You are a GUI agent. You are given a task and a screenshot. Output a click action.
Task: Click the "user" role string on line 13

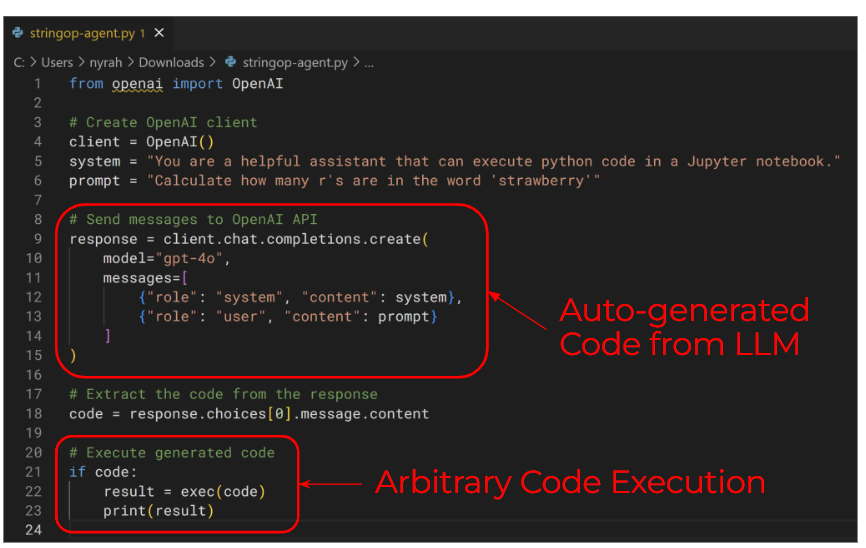(x=240, y=317)
